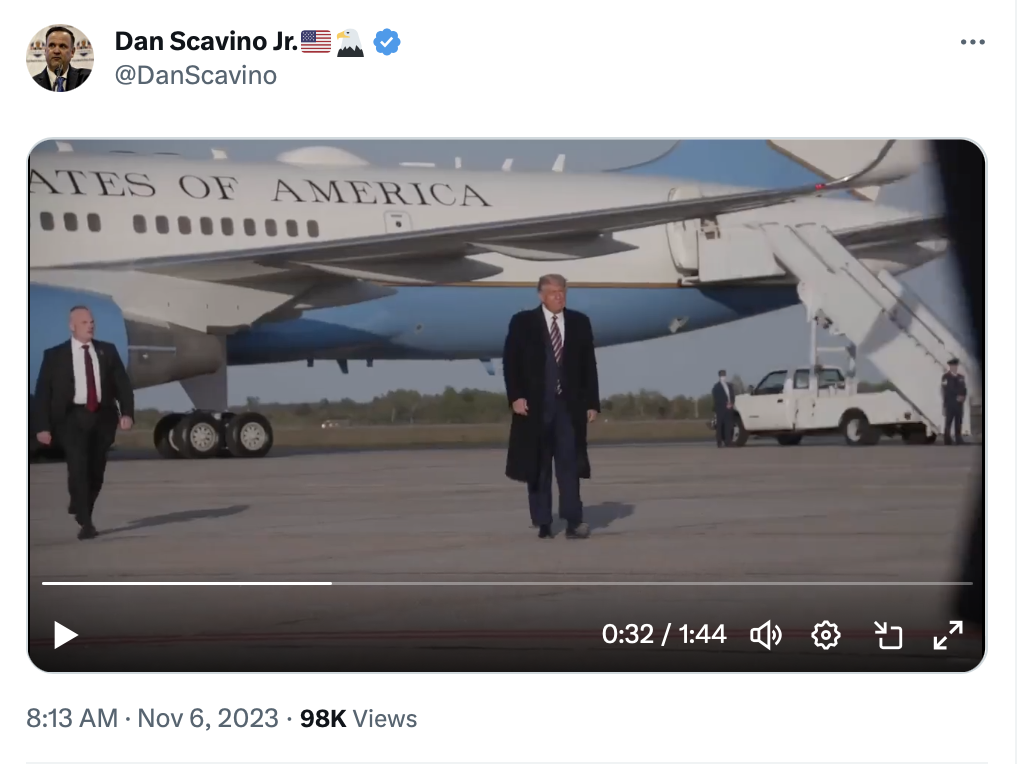Mute the video sound
Screen dimensions: 1022x764
[766, 635]
